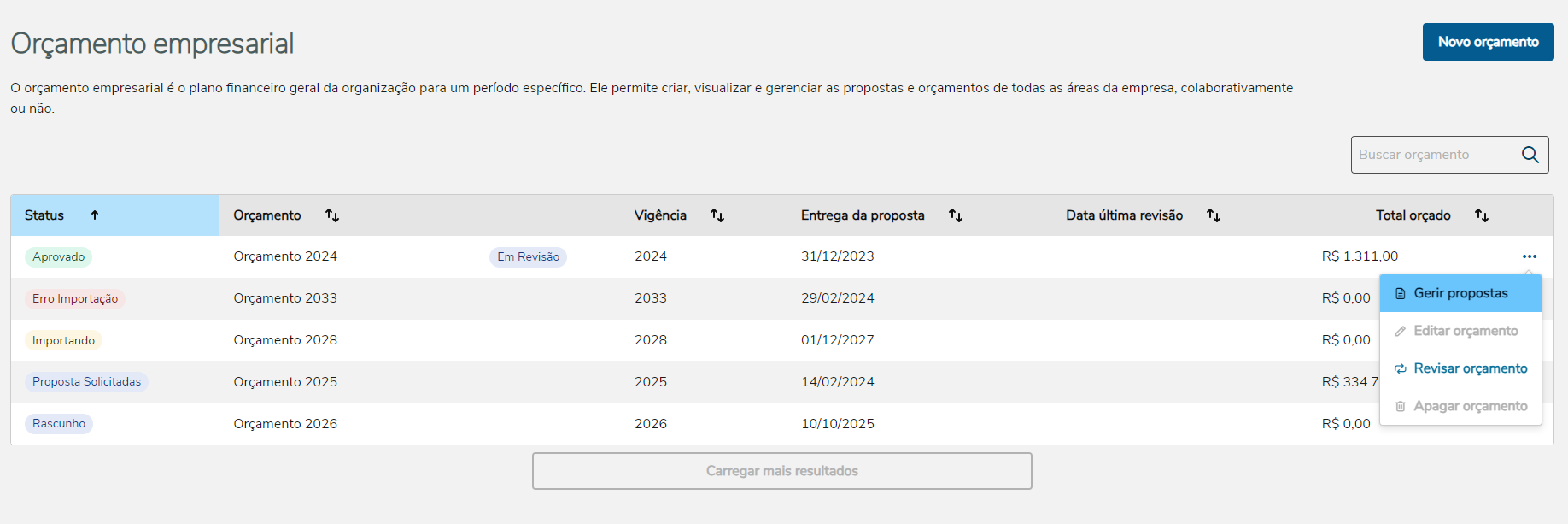Sort by Vigência column arrows

click(x=717, y=215)
